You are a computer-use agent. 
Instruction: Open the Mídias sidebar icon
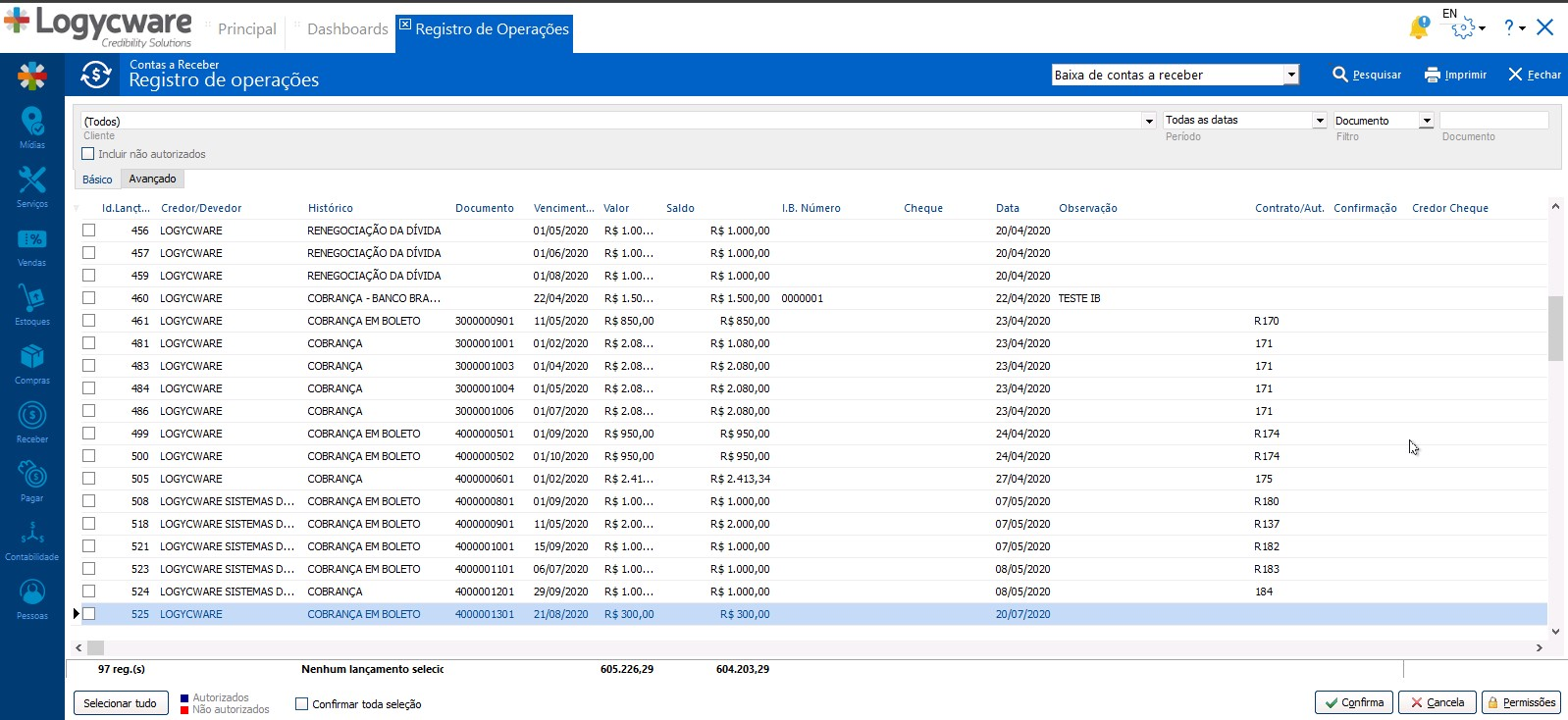point(31,123)
